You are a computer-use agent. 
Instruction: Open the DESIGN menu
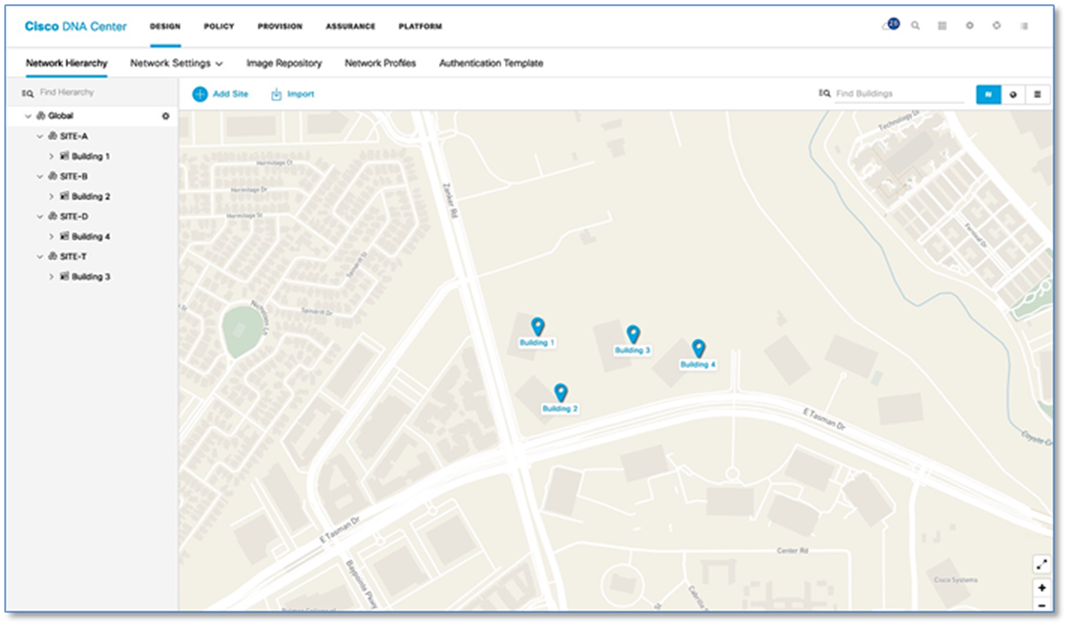(165, 27)
